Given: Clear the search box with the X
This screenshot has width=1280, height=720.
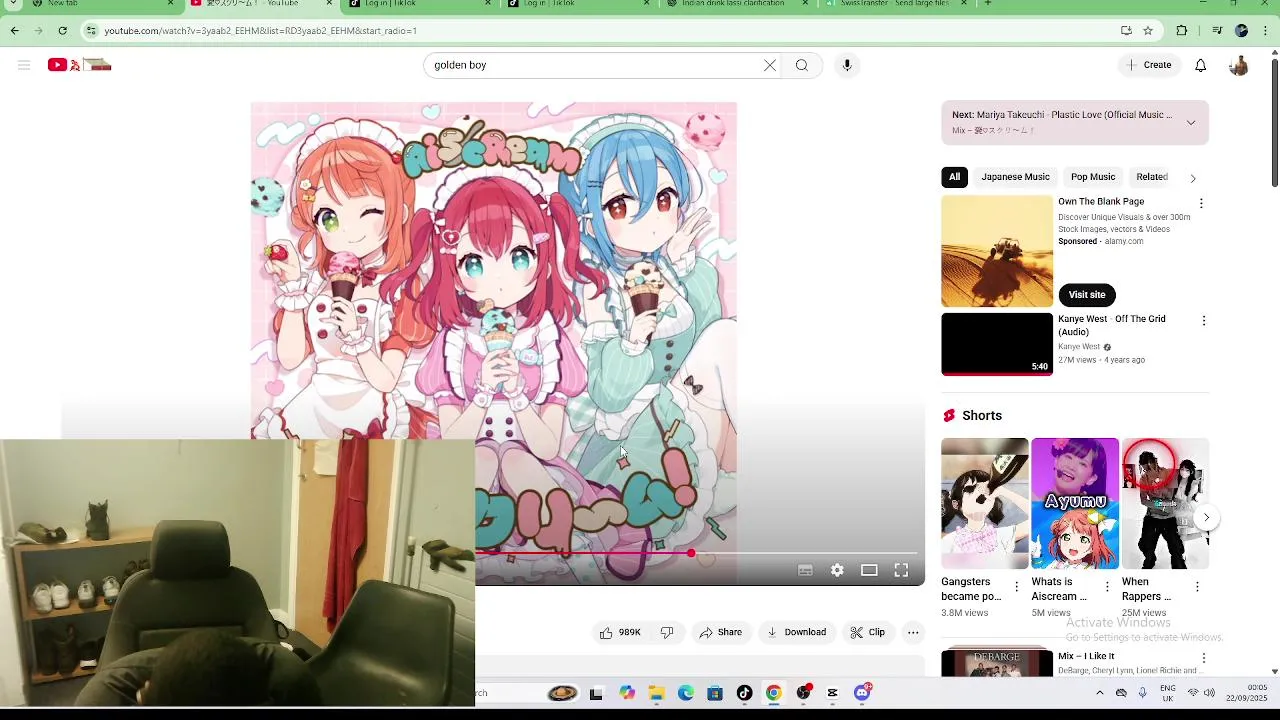Looking at the screenshot, I should pos(770,65).
